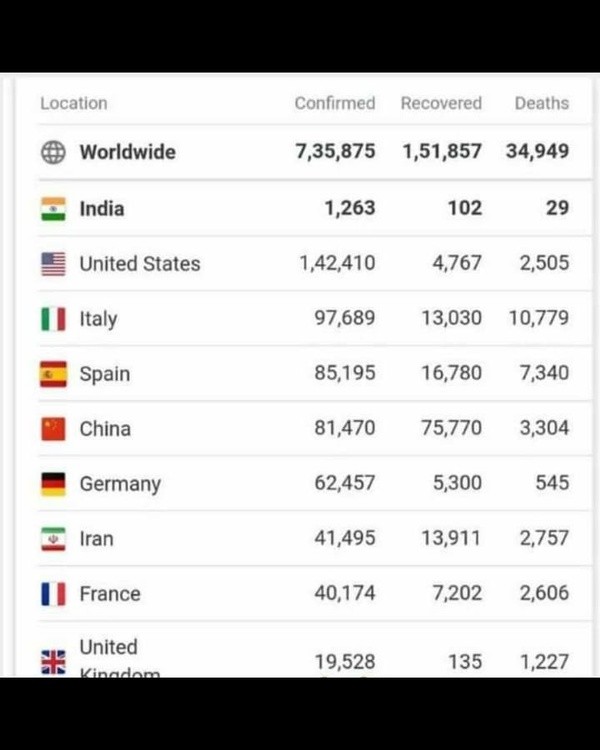Click the China flag icon
The width and height of the screenshot is (600, 750).
(53, 429)
